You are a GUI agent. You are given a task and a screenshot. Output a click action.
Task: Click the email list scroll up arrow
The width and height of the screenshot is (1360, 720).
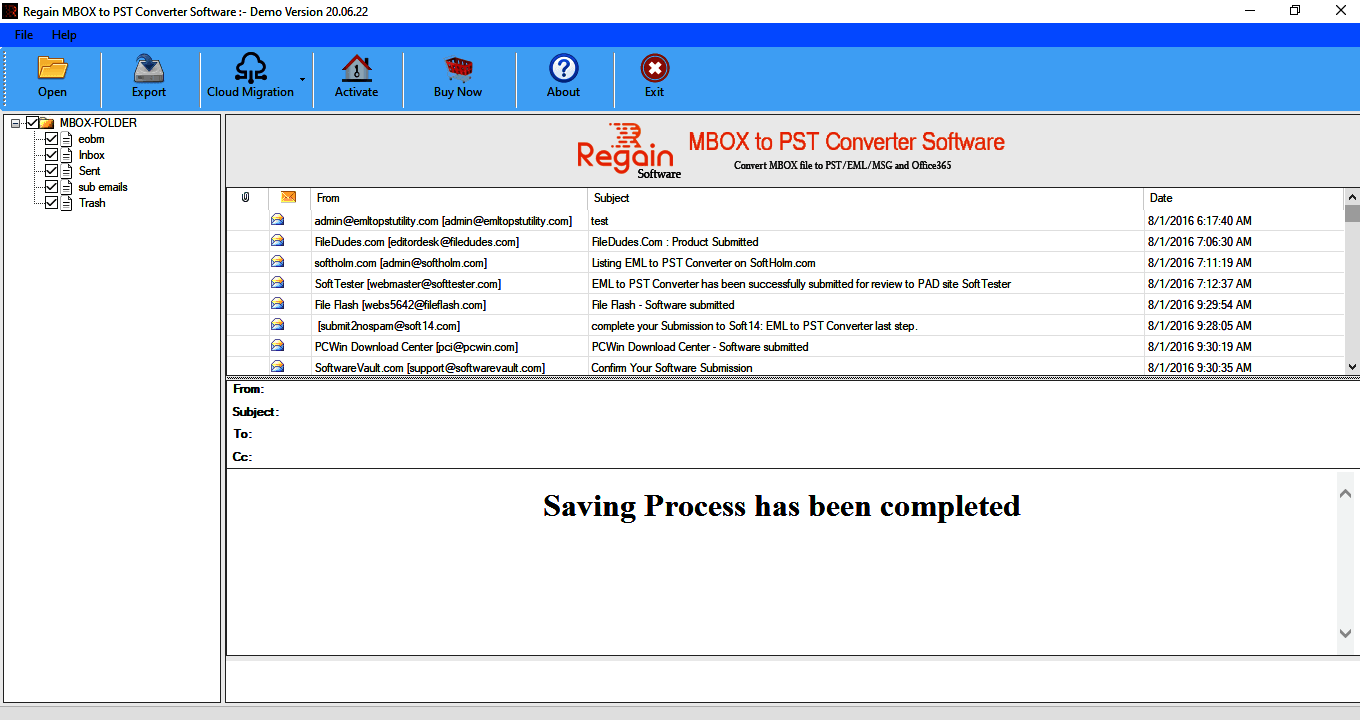point(1352,196)
